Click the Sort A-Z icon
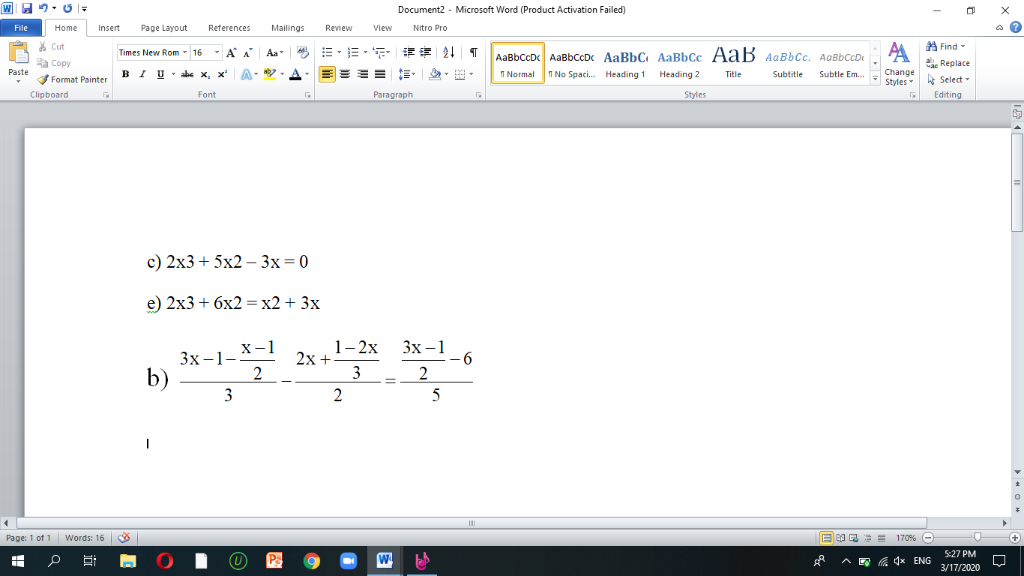 [x=449, y=52]
